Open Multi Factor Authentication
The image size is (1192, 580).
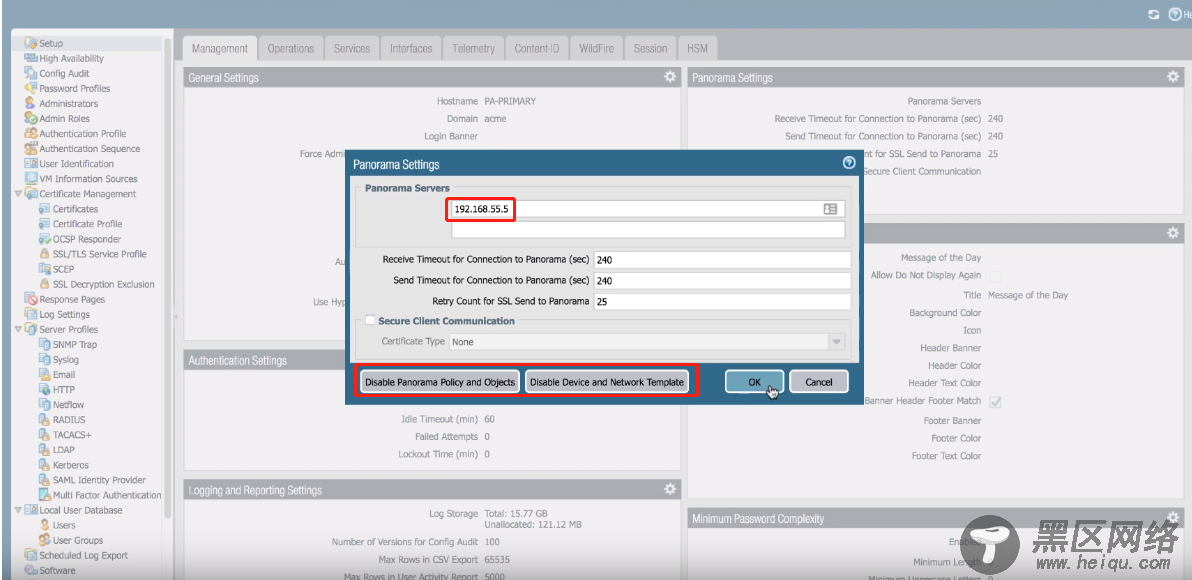[x=107, y=495]
